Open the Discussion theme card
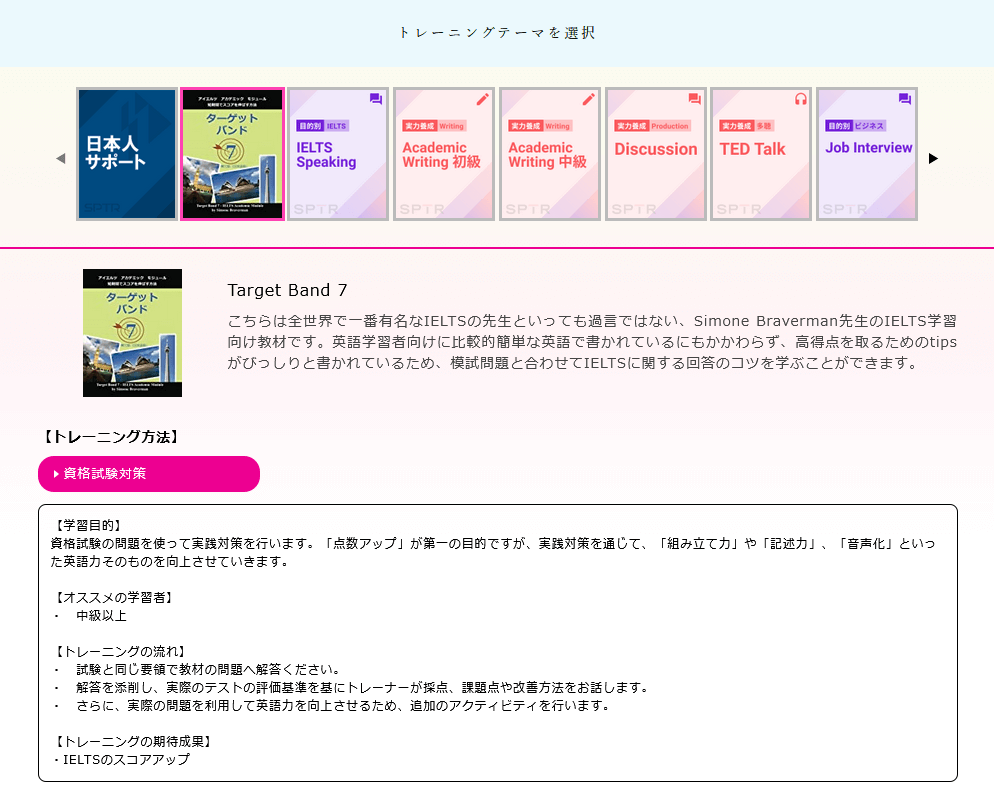Screen dimensions: 994x797 click(655, 154)
